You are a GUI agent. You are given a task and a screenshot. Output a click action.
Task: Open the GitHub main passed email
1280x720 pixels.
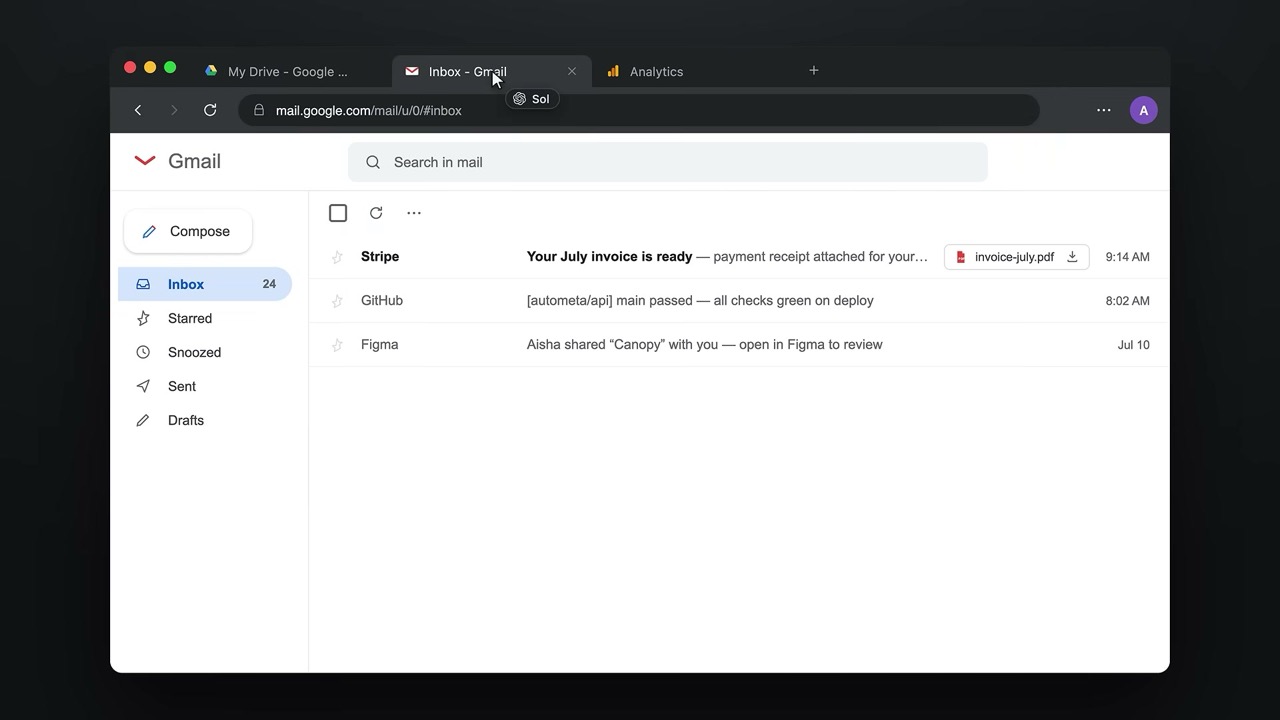pos(739,301)
